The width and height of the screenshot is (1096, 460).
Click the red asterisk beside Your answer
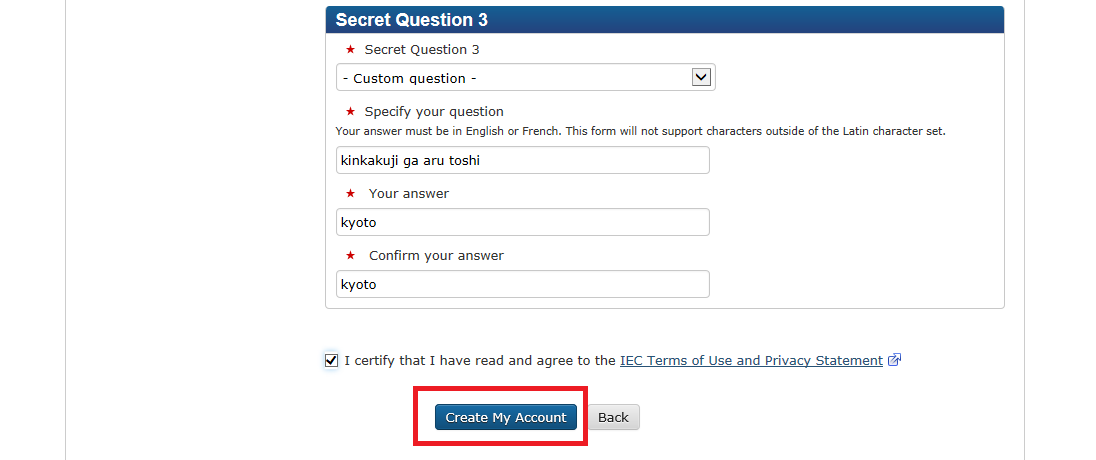351,194
